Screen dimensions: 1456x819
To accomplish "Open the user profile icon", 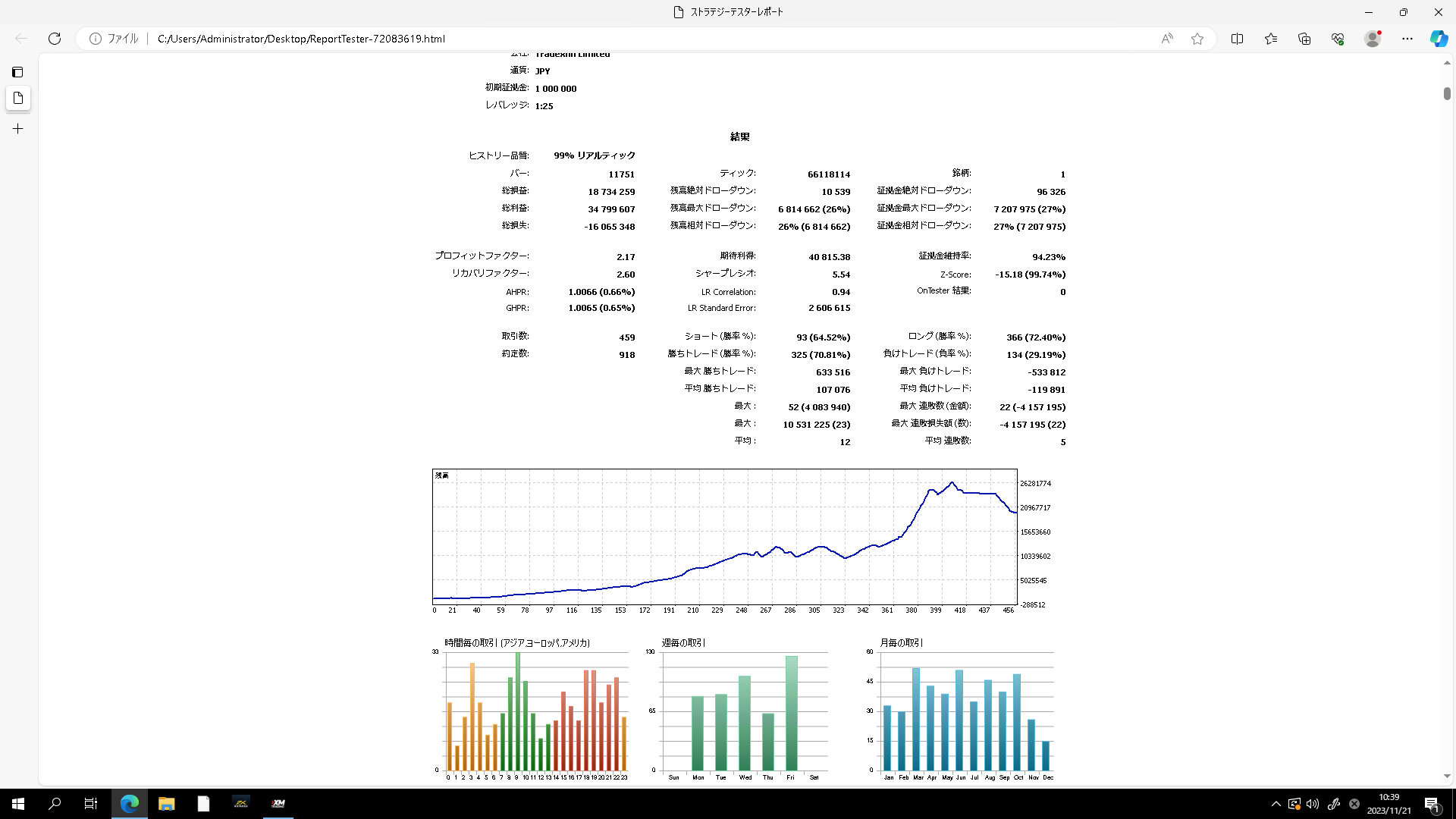I will coord(1372,39).
